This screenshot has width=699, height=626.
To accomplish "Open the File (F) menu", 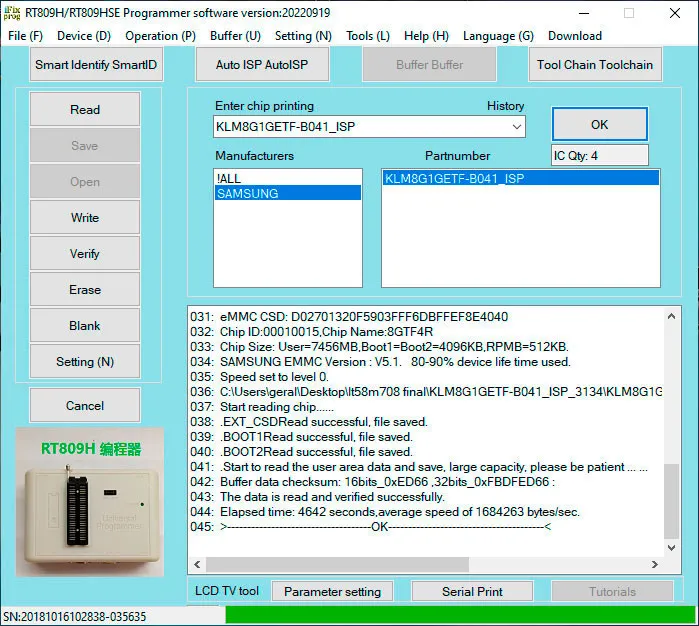I will pos(25,36).
